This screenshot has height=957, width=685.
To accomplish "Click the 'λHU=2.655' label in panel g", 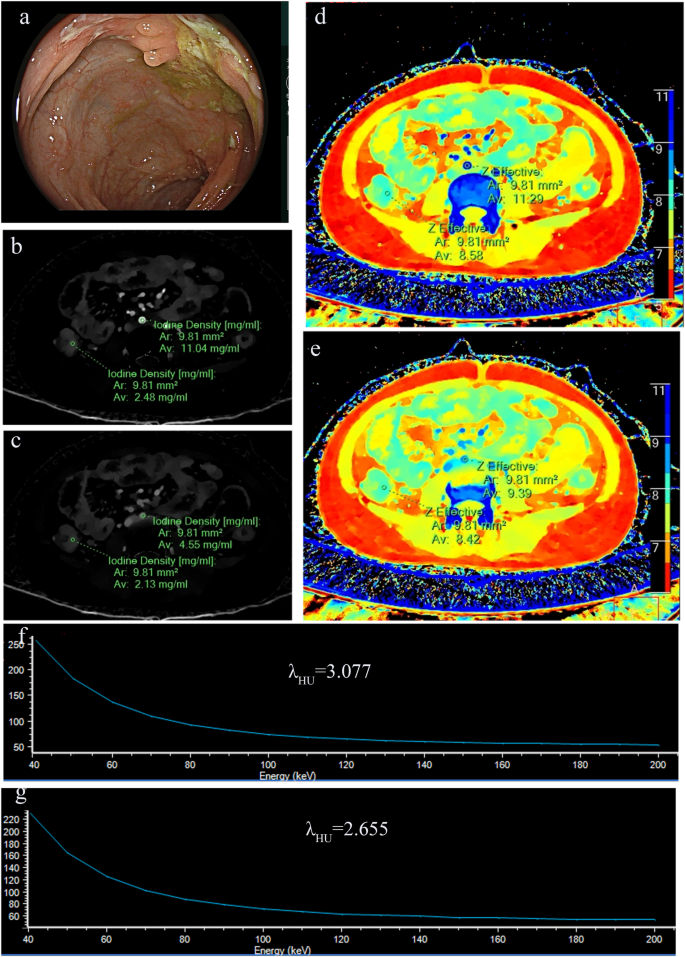I will pyautogui.click(x=346, y=831).
